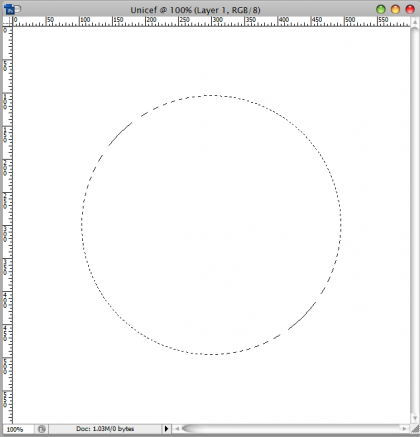This screenshot has height=437, width=420.
Task: Click the window resize grip corner
Action: click(x=414, y=429)
